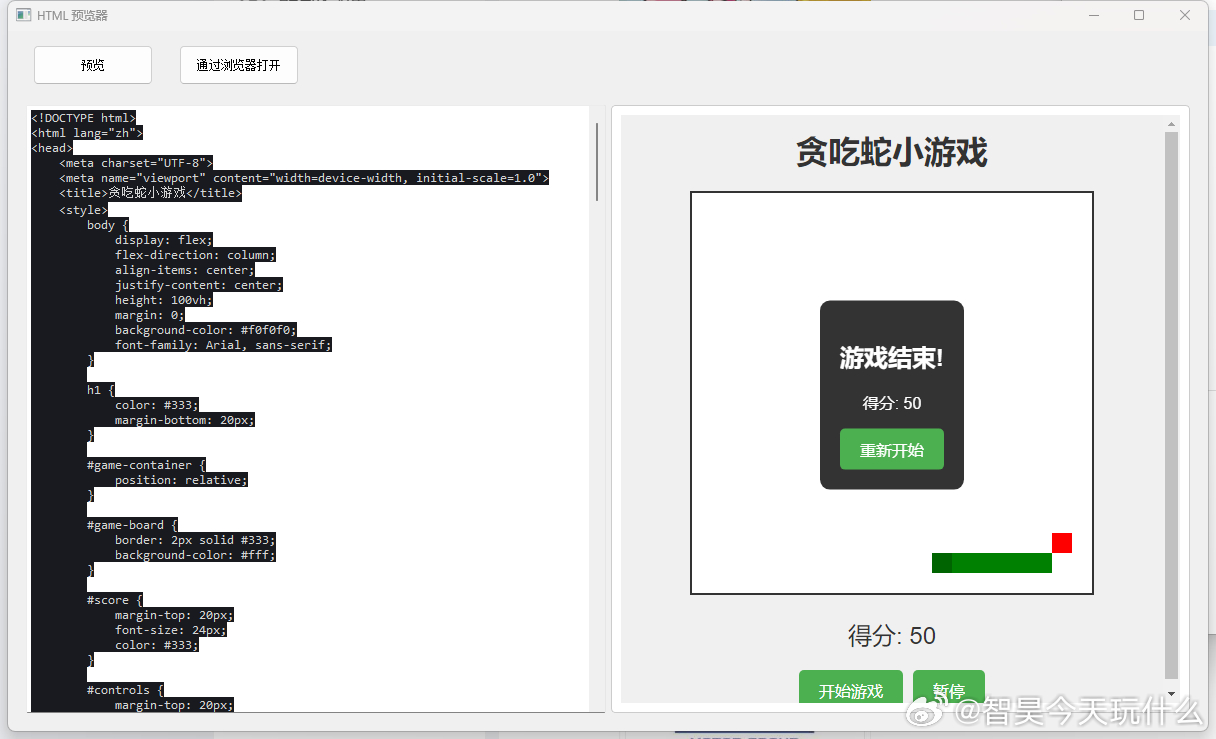This screenshot has width=1216, height=739.
Task: Click the preview pane vertical scrollbar thumb
Action: (1172, 405)
